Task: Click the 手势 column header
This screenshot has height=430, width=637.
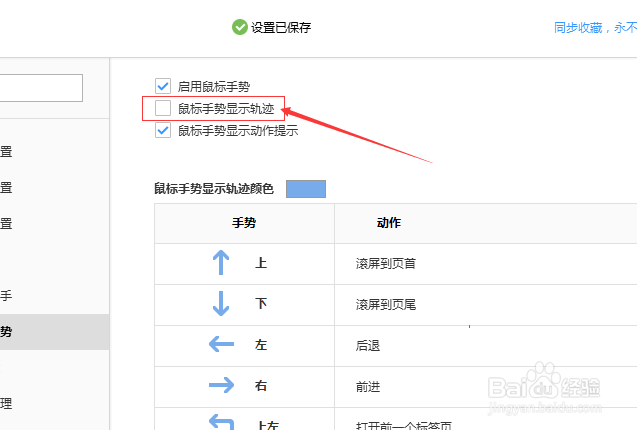Action: click(x=244, y=223)
